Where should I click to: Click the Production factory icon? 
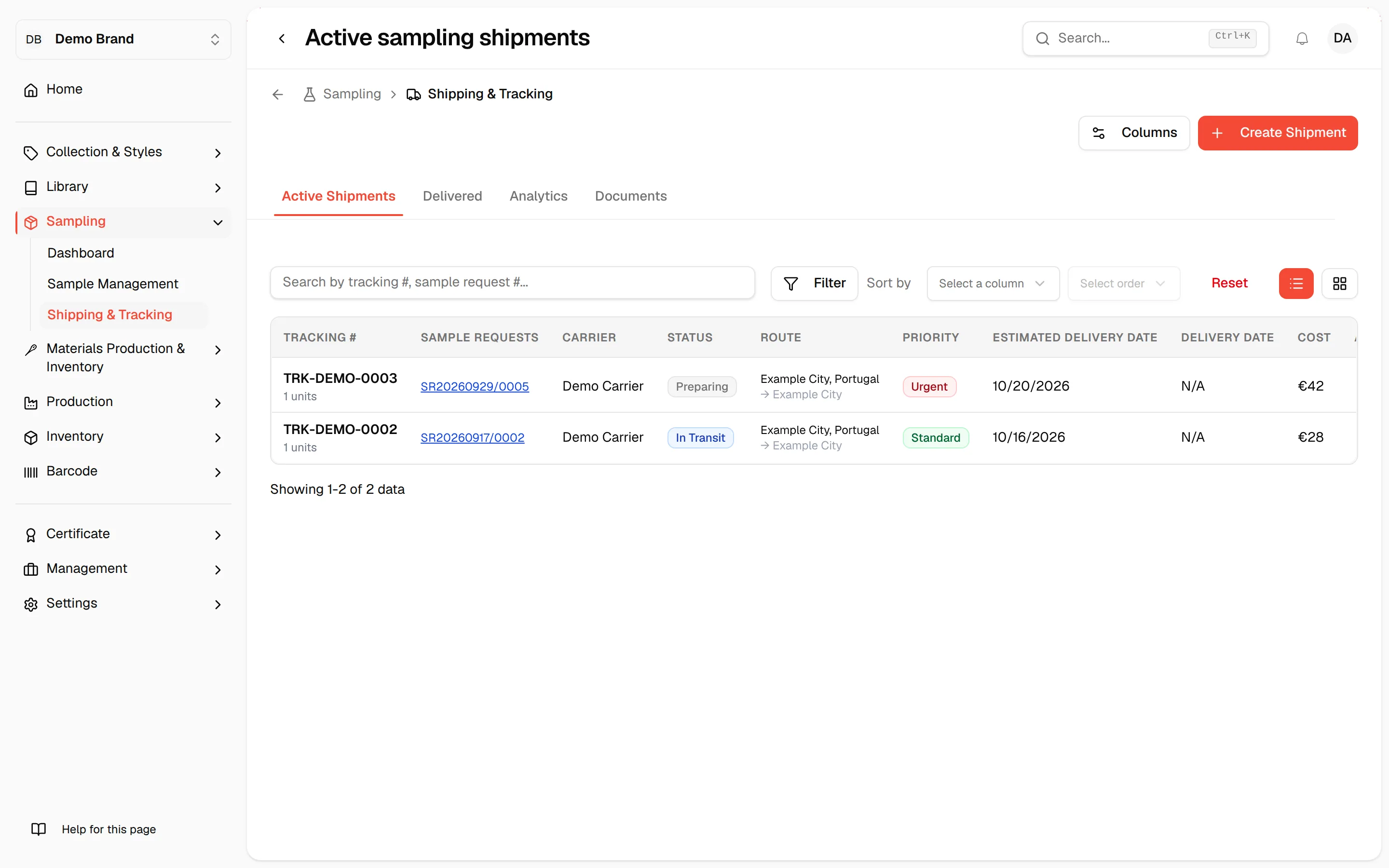(31, 403)
